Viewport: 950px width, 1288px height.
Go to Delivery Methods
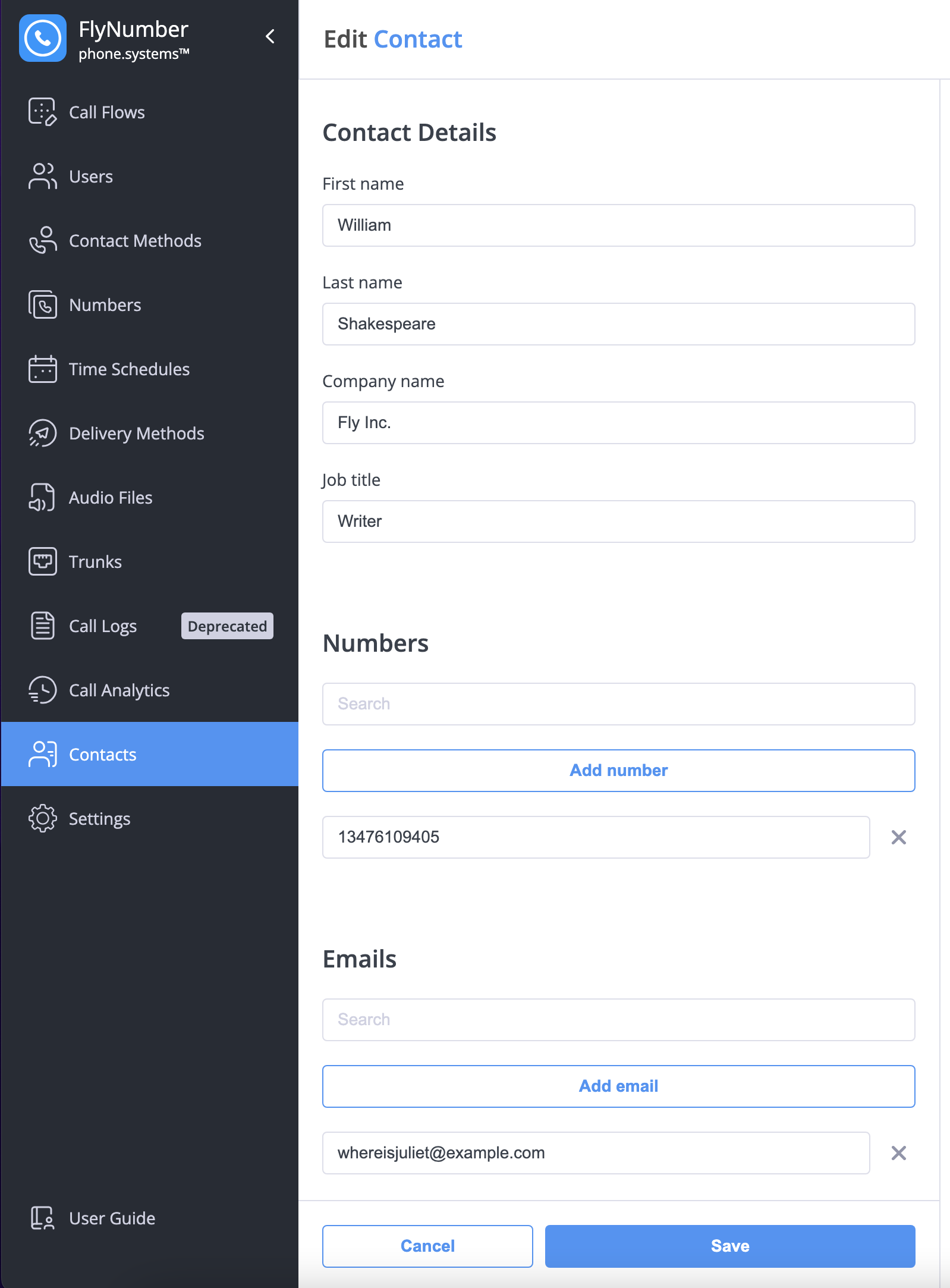pyautogui.click(x=137, y=433)
